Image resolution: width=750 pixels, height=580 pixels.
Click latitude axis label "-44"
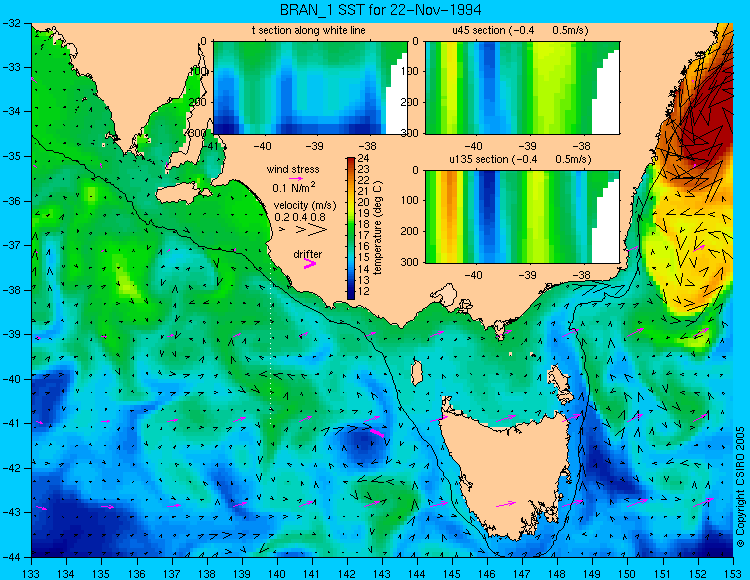[x=11, y=557]
